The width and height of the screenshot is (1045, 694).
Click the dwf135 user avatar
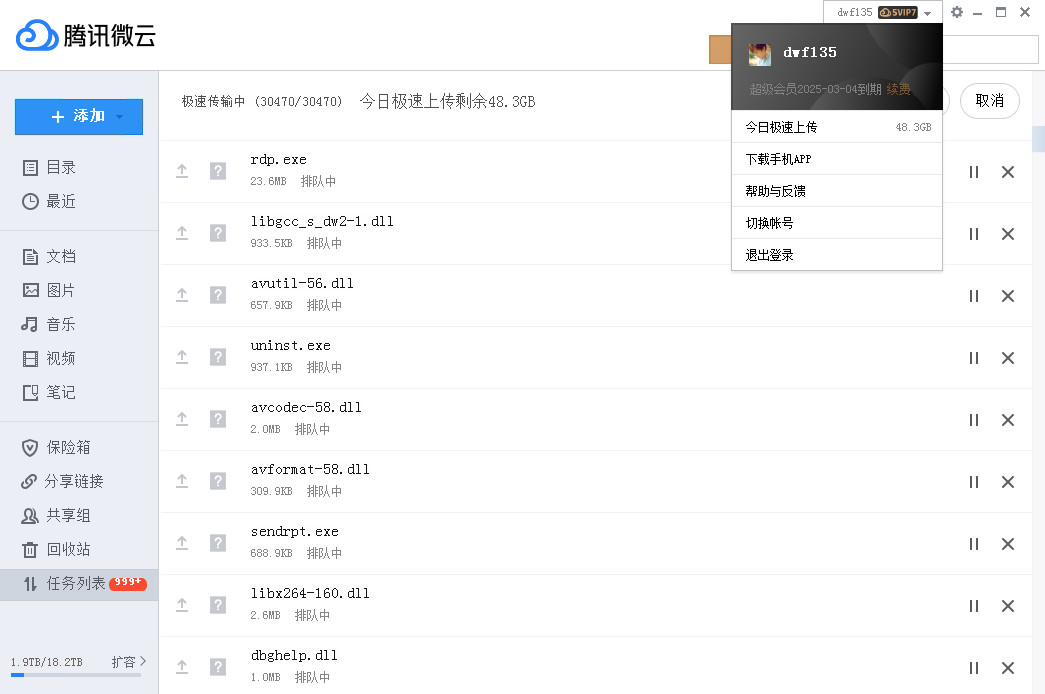point(759,55)
